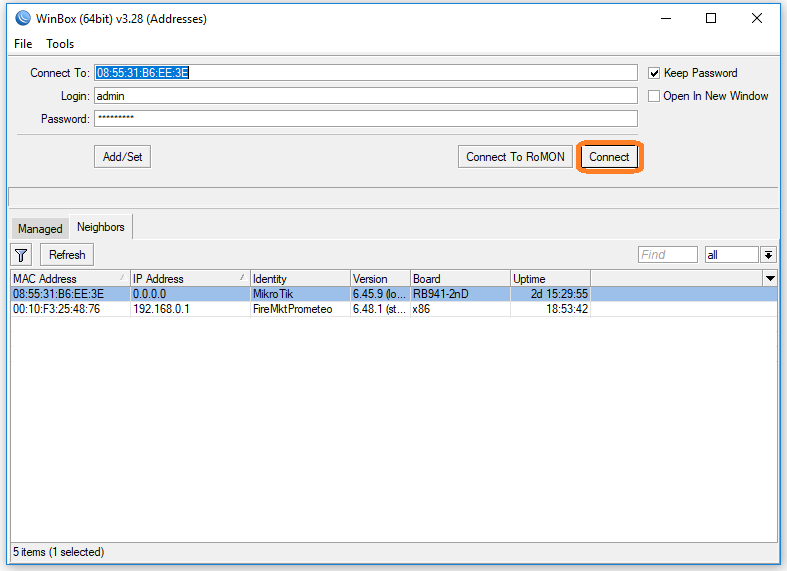
Task: Focus the Login input field
Action: 365,96
